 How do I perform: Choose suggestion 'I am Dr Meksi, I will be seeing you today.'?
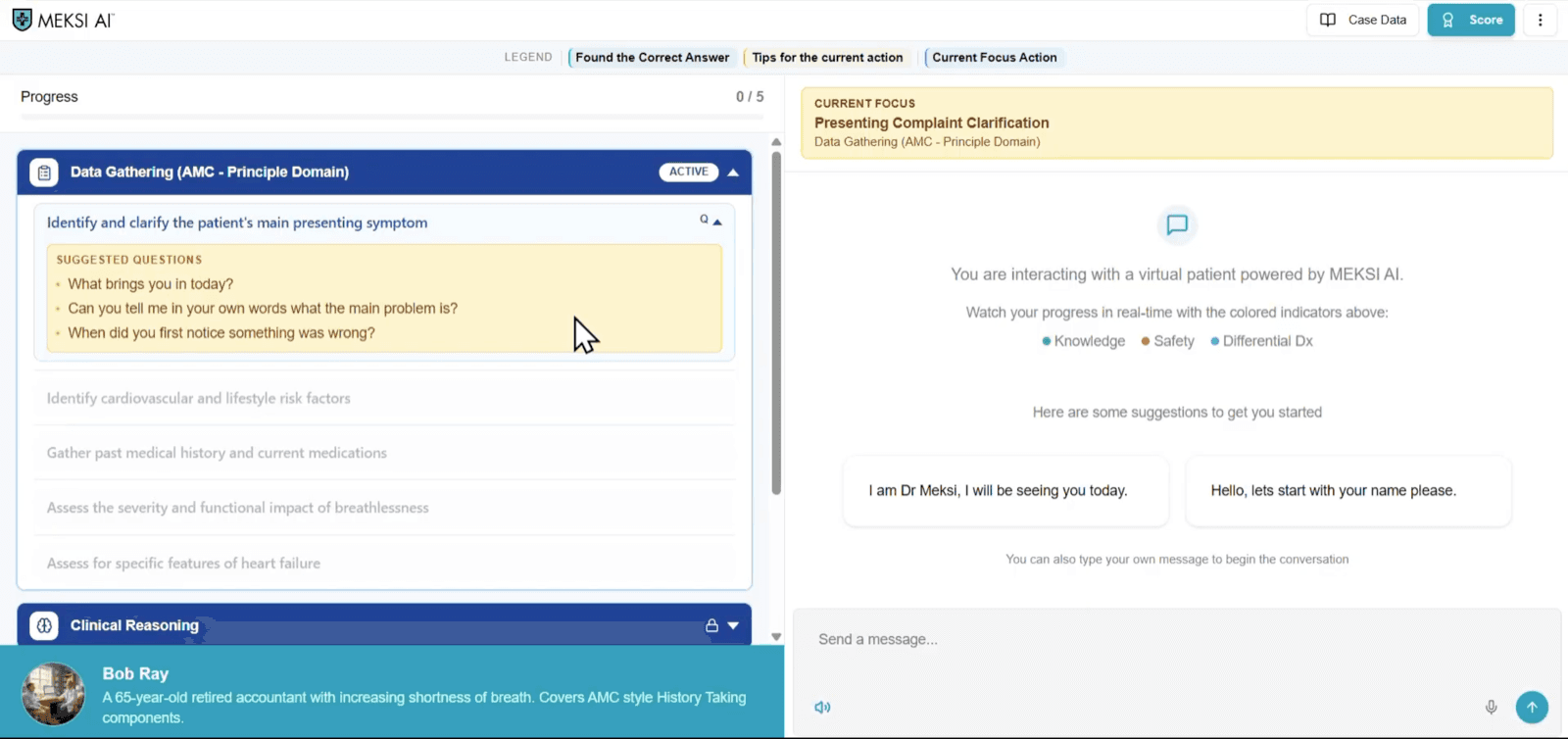1005,490
